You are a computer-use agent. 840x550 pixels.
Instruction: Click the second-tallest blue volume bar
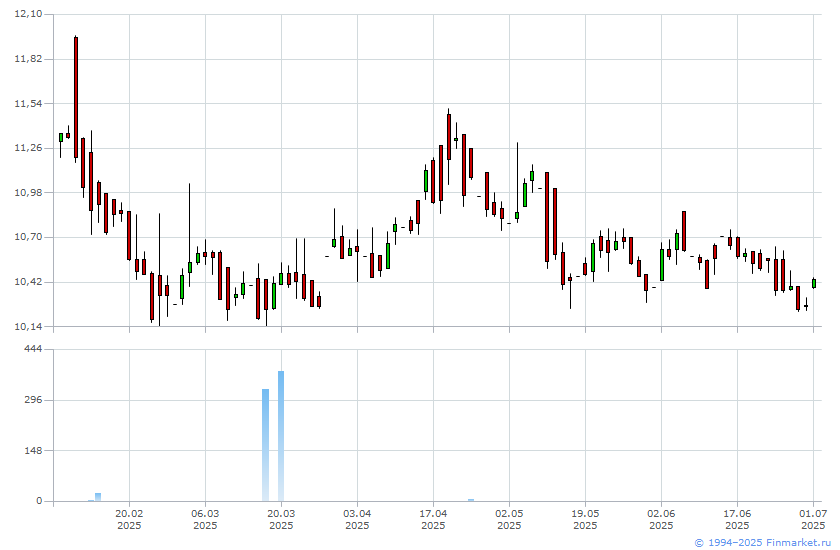[265, 445]
